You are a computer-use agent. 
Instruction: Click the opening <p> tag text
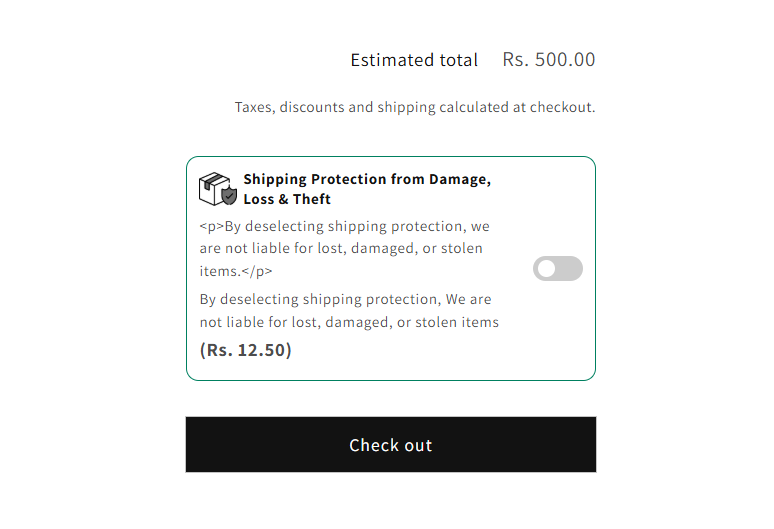click(212, 226)
